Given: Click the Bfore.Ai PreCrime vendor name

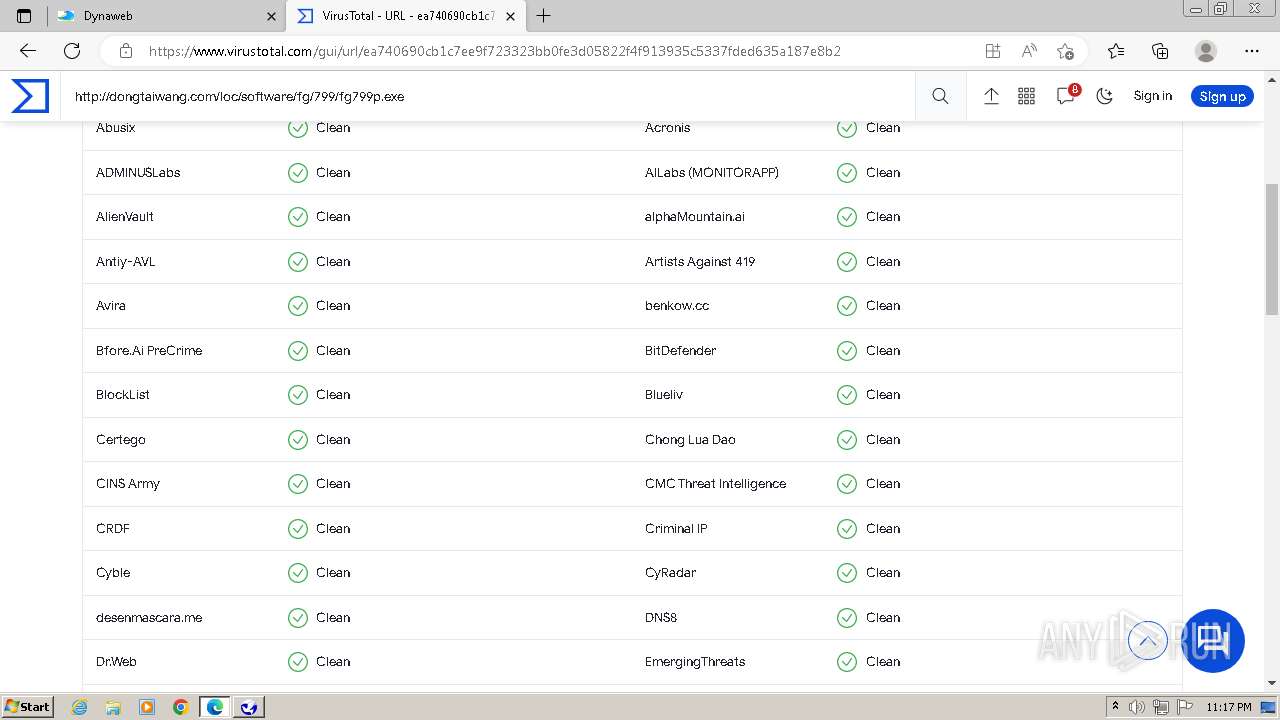Looking at the screenshot, I should click(x=149, y=351).
